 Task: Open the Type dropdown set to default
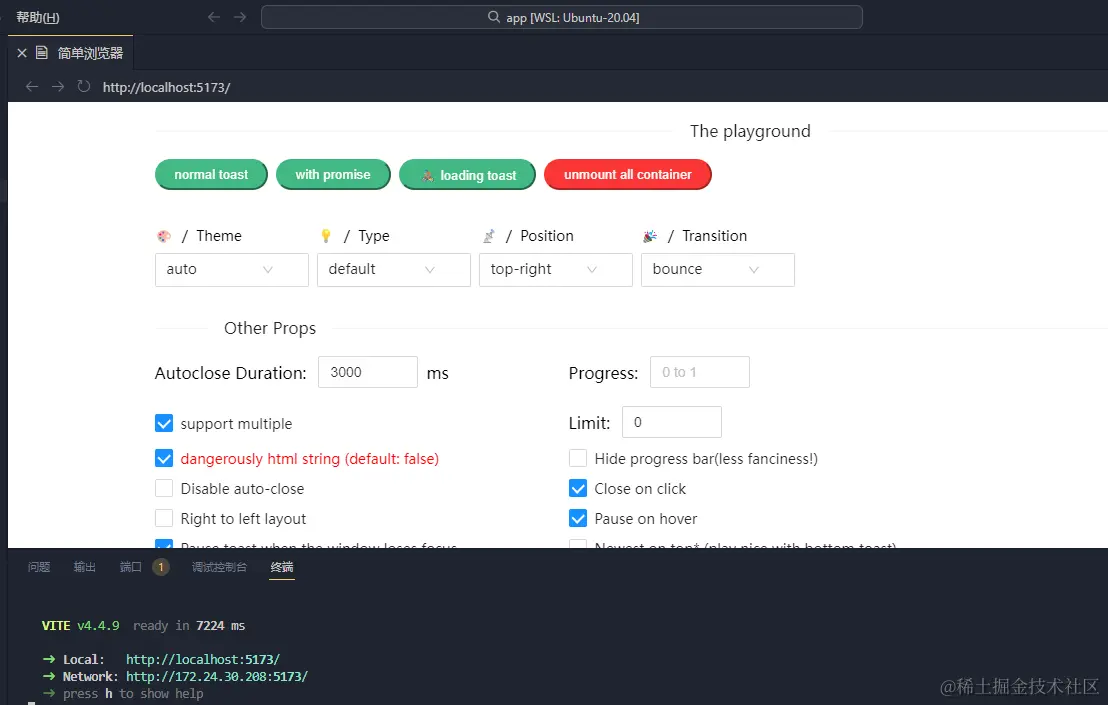point(394,270)
